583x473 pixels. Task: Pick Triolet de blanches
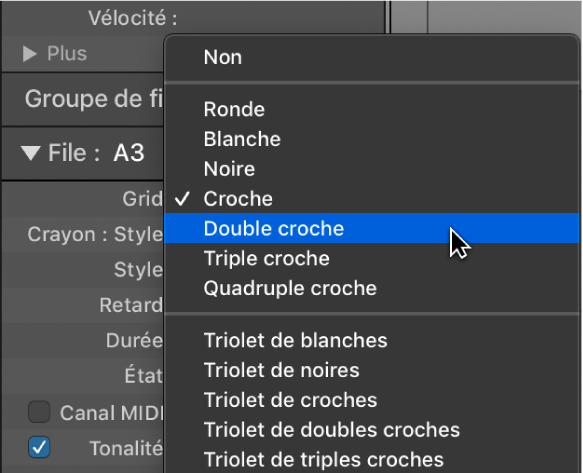click(372, 340)
